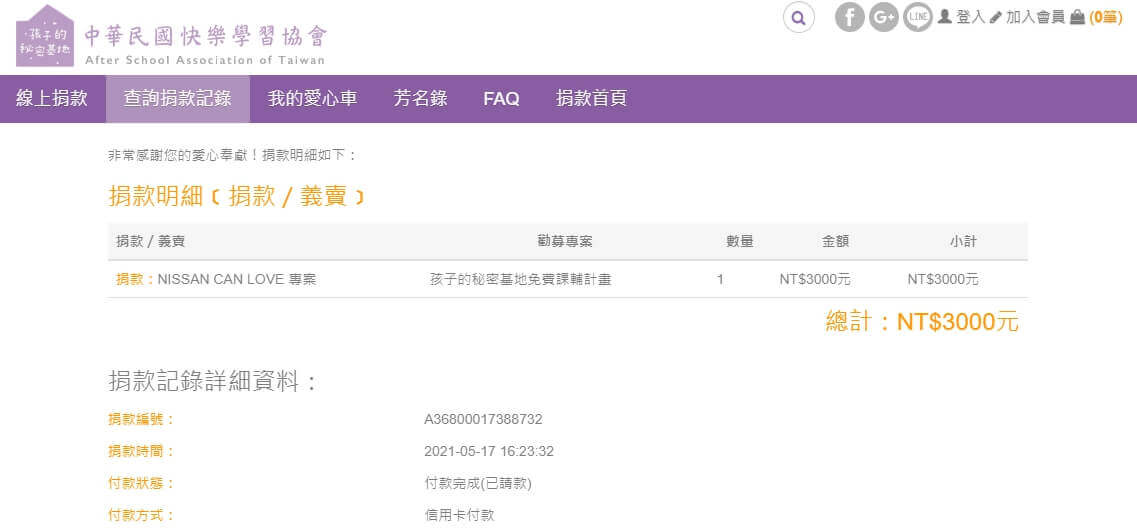Click the pencil icon beside 加入會員
1137x532 pixels.
click(995, 17)
